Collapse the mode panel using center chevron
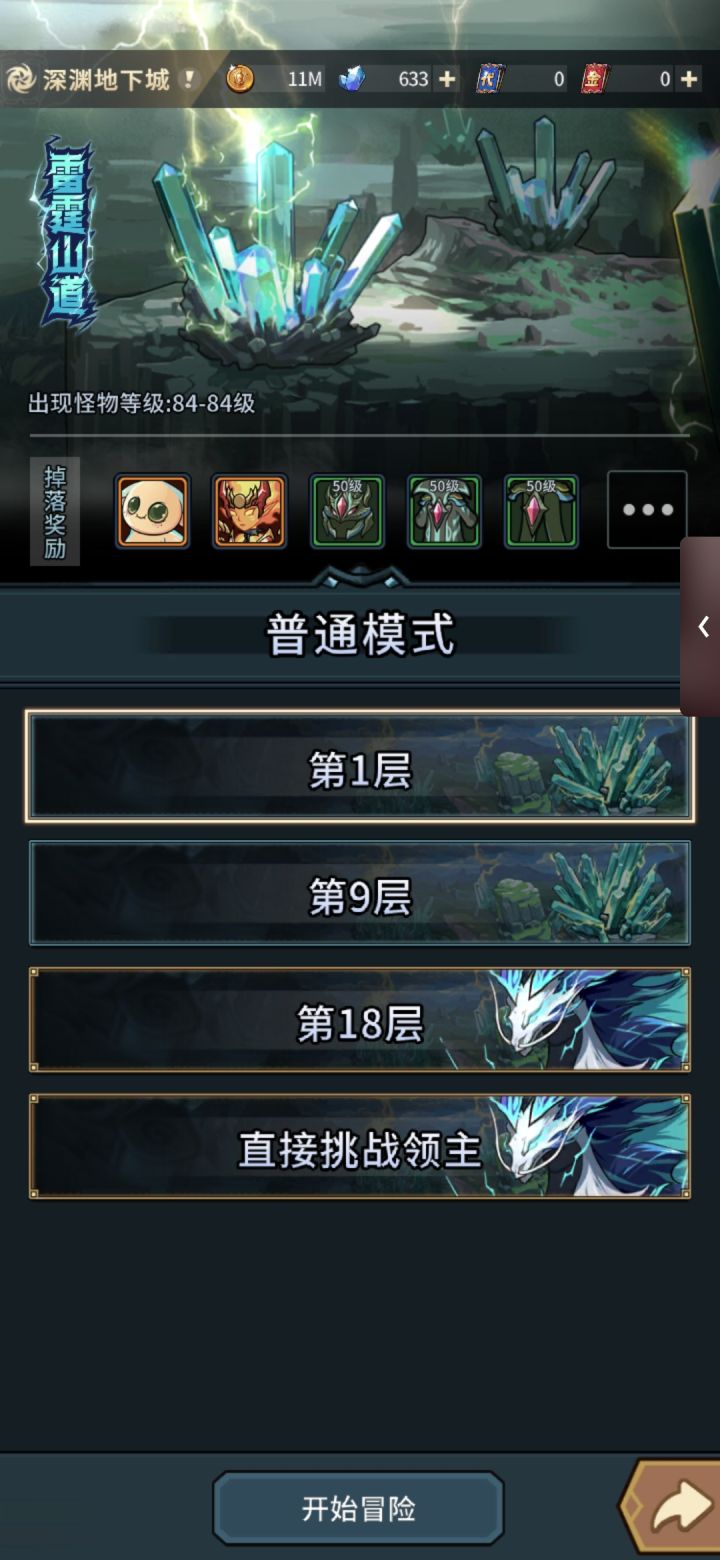Image resolution: width=720 pixels, height=1560 pixels. pyautogui.click(x=360, y=576)
